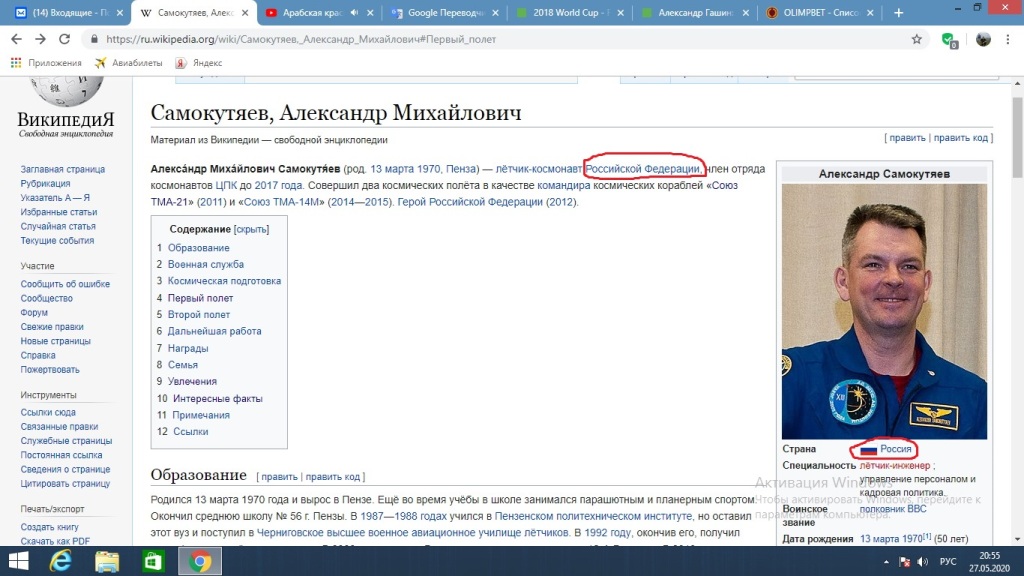Click the article's top править link
Image resolution: width=1024 pixels, height=576 pixels.
(907, 138)
